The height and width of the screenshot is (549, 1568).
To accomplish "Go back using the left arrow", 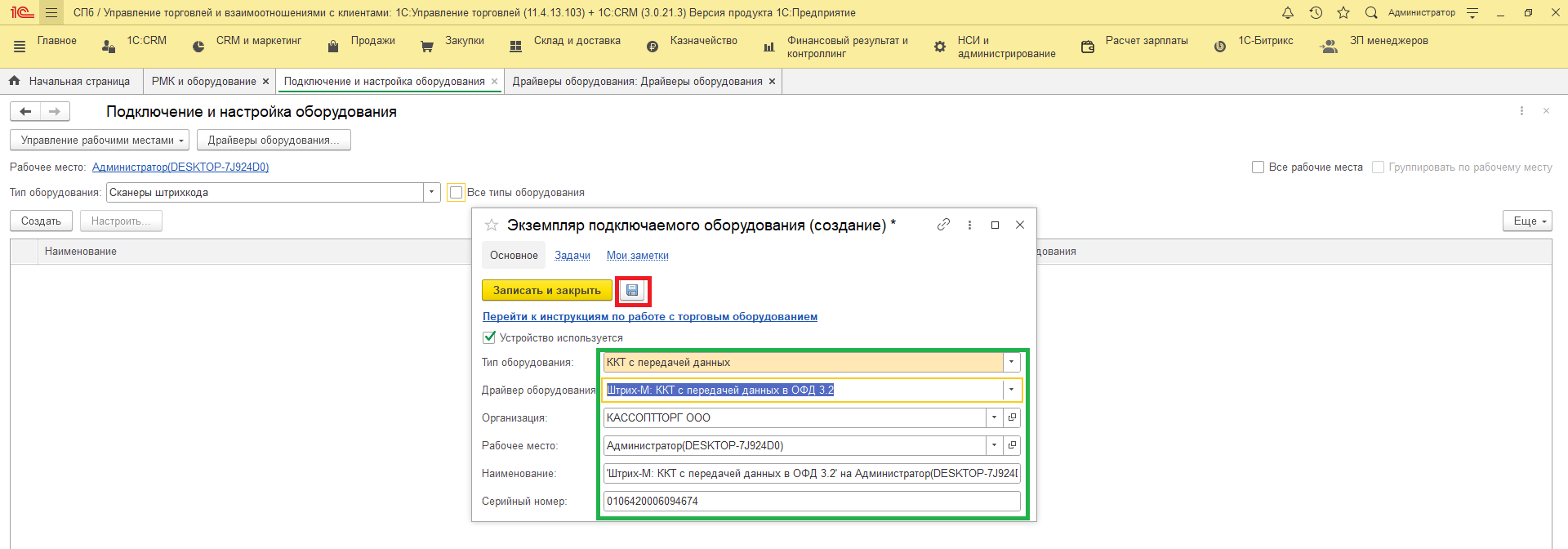I will [x=25, y=111].
